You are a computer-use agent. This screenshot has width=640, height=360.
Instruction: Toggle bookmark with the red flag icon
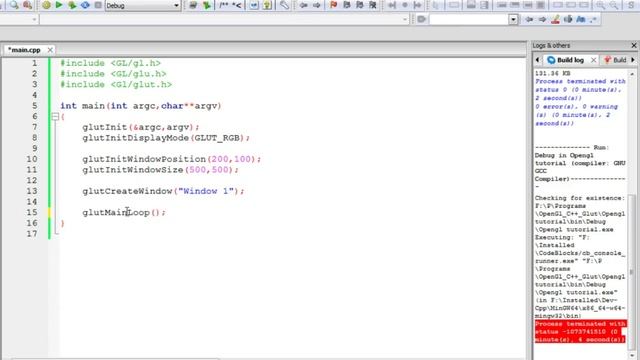(x=333, y=5)
